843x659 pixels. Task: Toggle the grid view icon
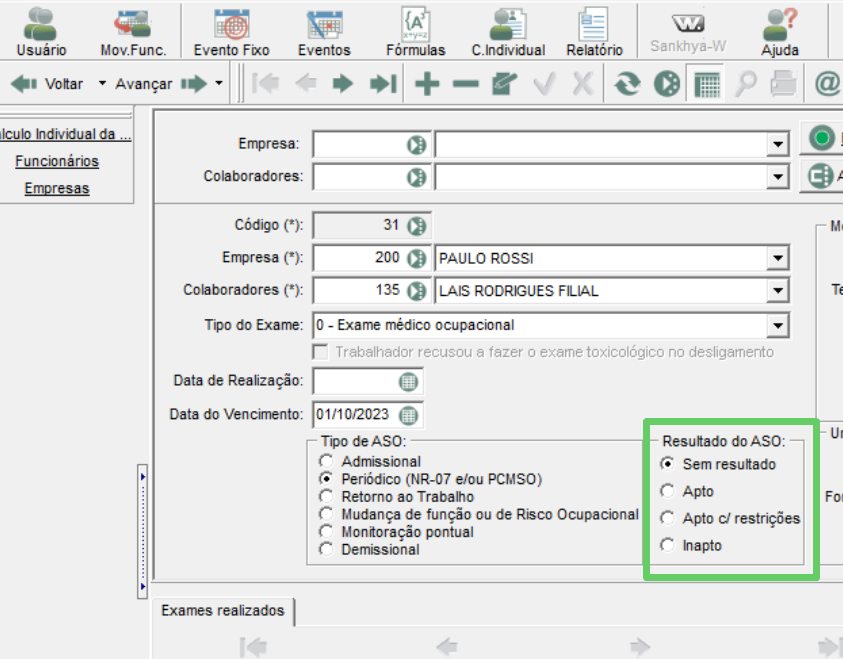706,84
